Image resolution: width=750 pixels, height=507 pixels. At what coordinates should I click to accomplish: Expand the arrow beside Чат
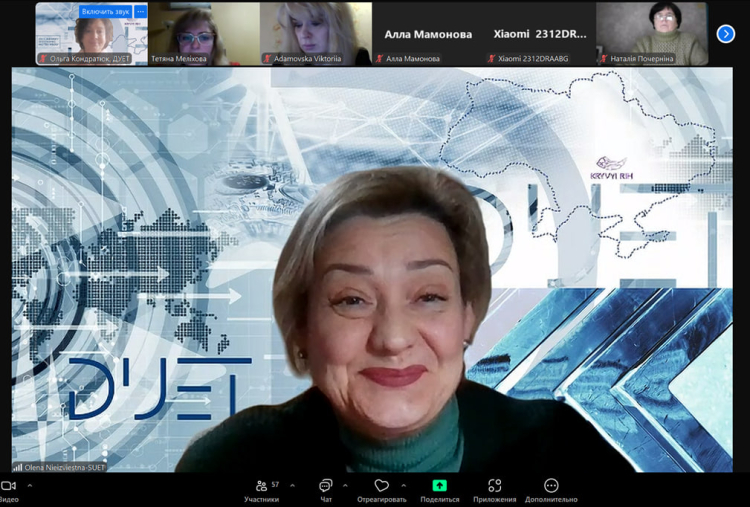click(347, 486)
